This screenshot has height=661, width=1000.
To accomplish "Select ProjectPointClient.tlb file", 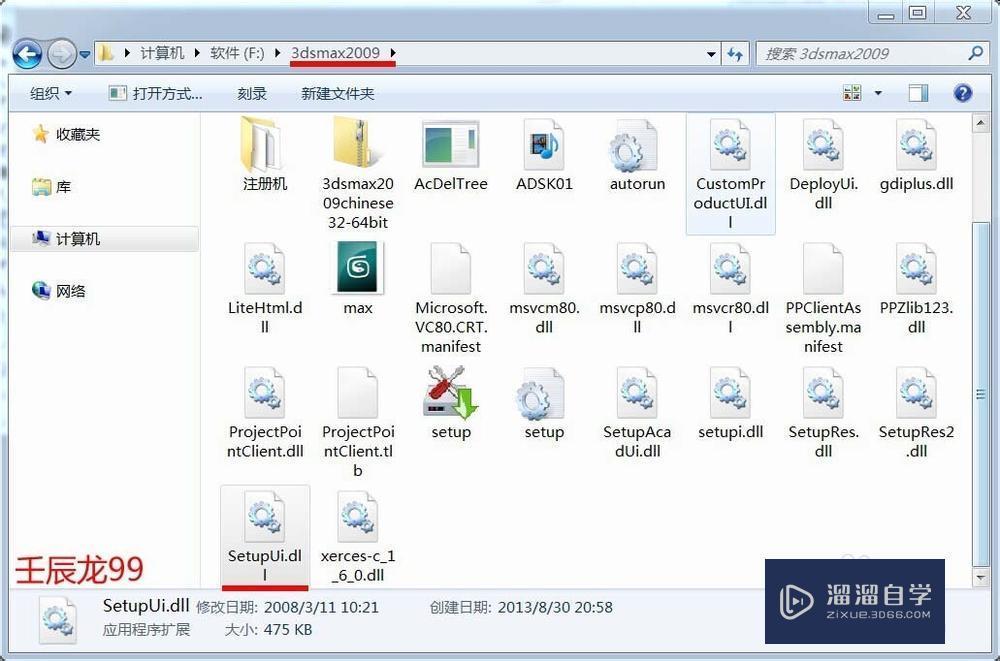I will (358, 422).
